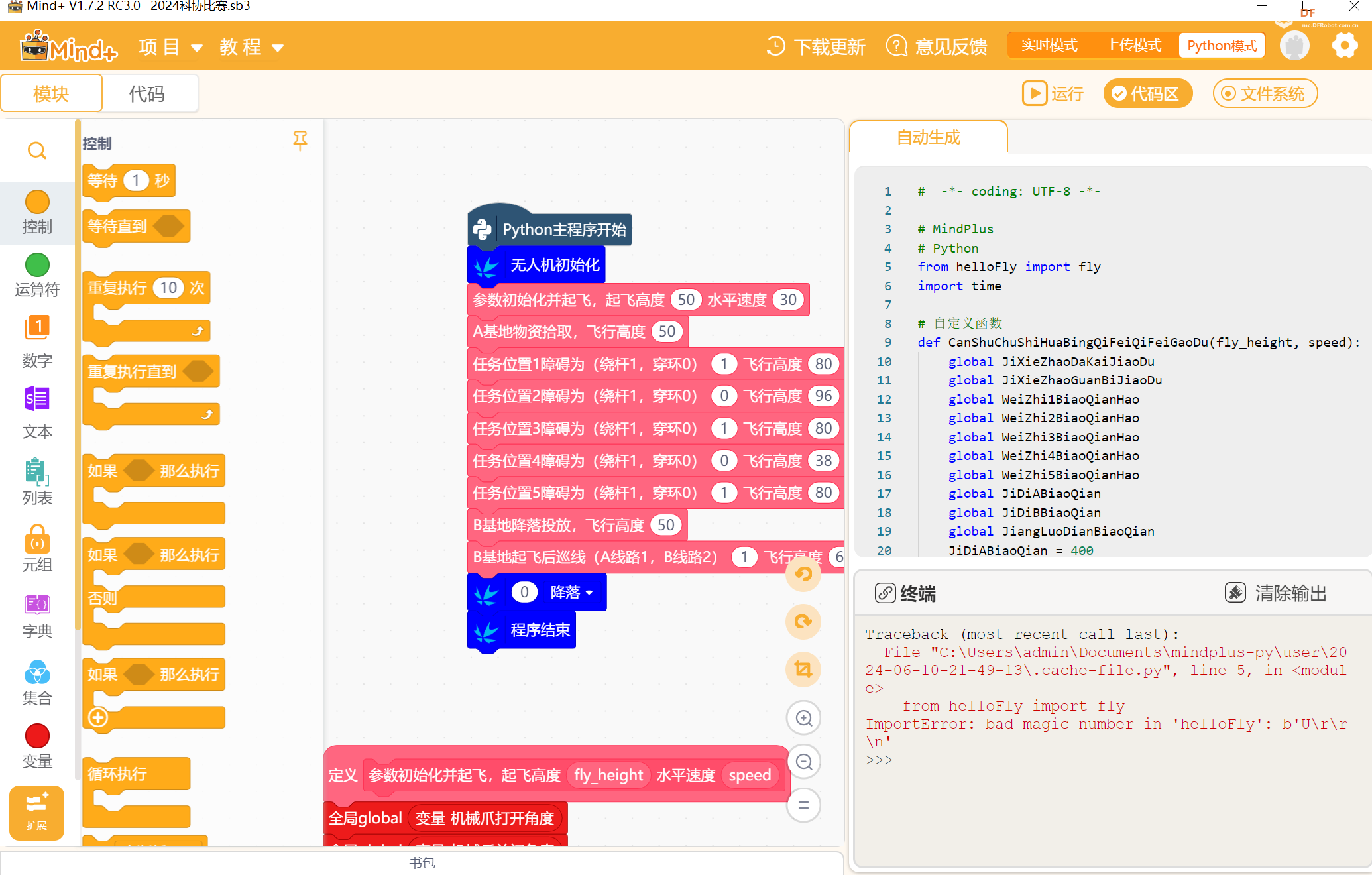The width and height of the screenshot is (1372, 875).
Task: Edit 任务位置2 flight height 96
Action: 824,396
